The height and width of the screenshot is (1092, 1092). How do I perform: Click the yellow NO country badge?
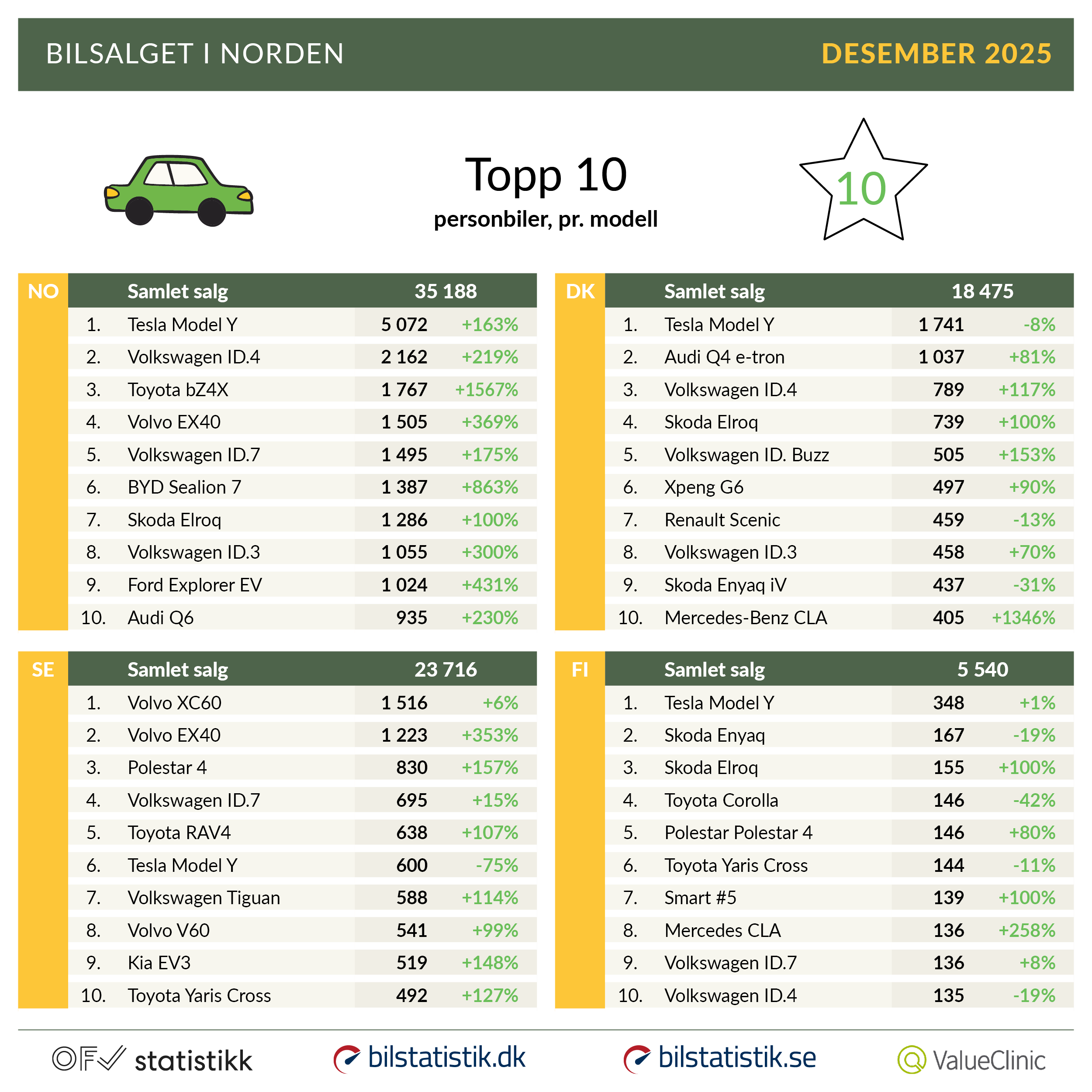coord(43,291)
